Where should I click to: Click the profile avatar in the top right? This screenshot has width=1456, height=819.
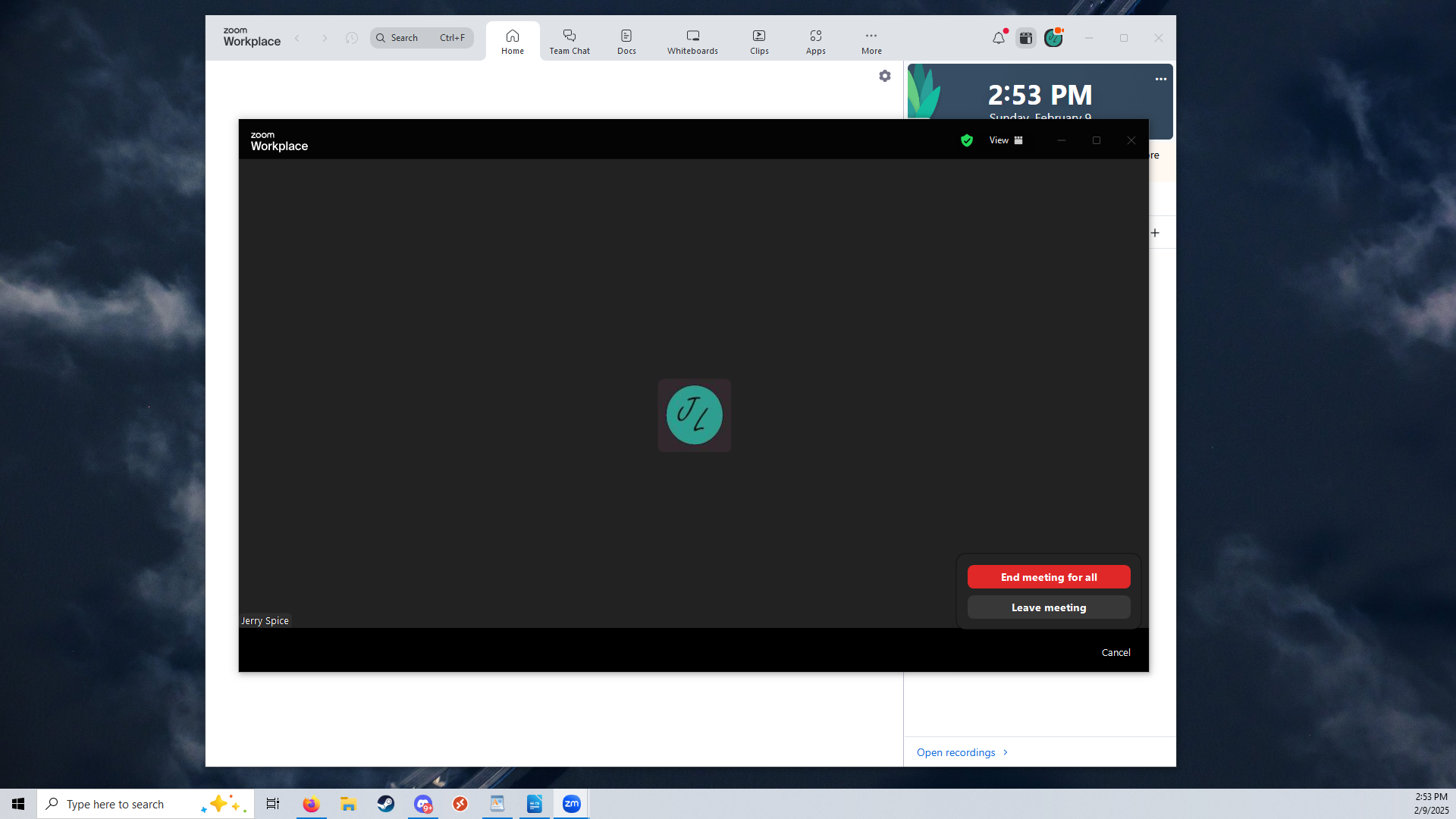point(1053,37)
